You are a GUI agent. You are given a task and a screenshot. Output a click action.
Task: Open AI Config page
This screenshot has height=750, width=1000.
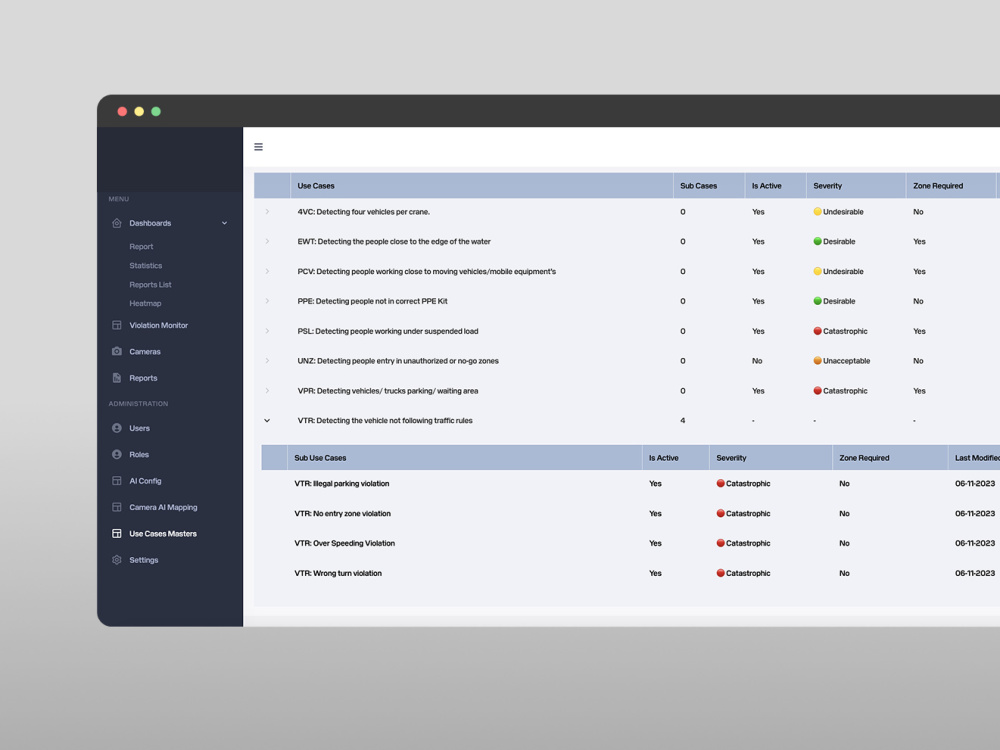click(145, 481)
